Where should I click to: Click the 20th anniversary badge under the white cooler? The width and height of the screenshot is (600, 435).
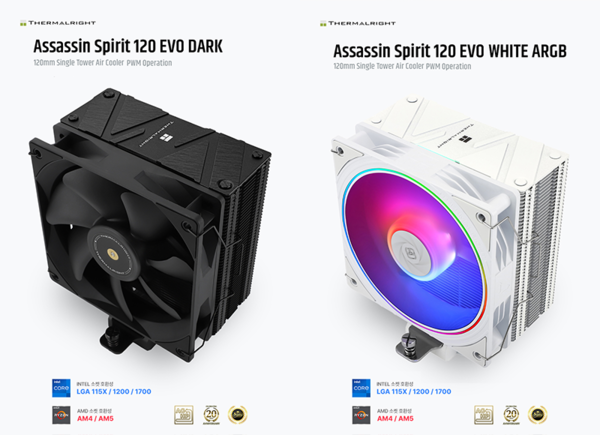511,415
